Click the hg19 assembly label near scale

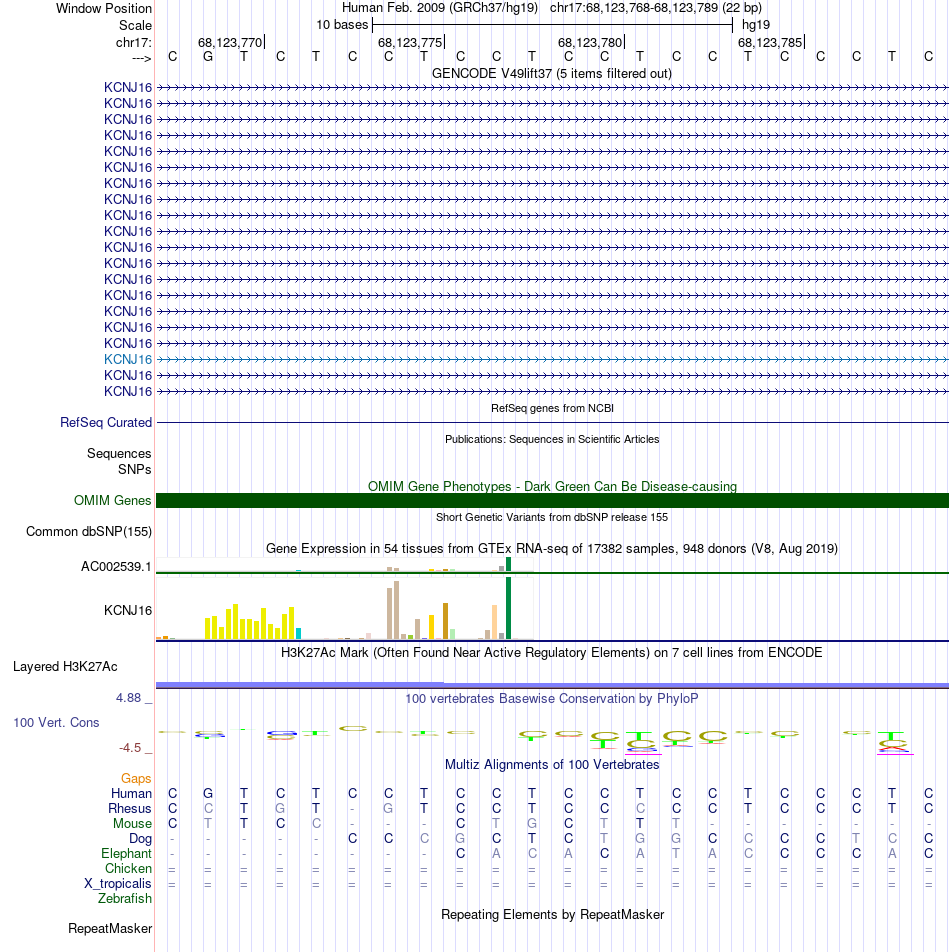click(756, 25)
